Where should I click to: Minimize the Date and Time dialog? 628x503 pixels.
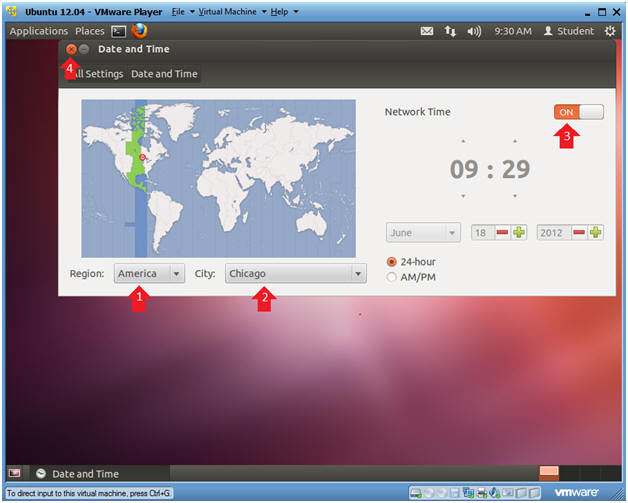tap(84, 49)
